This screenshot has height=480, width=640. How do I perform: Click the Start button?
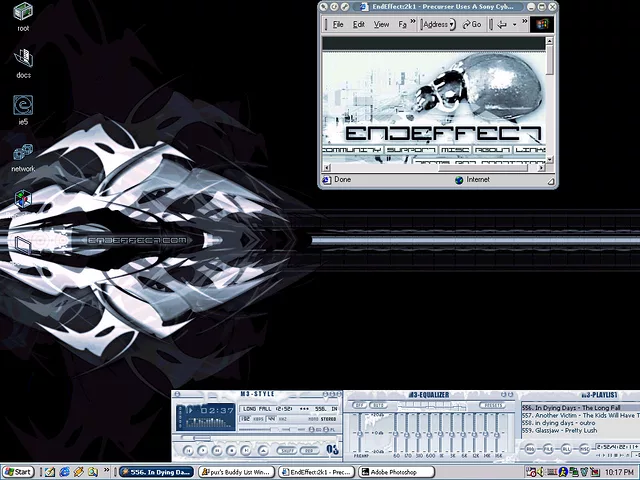[x=17, y=472]
